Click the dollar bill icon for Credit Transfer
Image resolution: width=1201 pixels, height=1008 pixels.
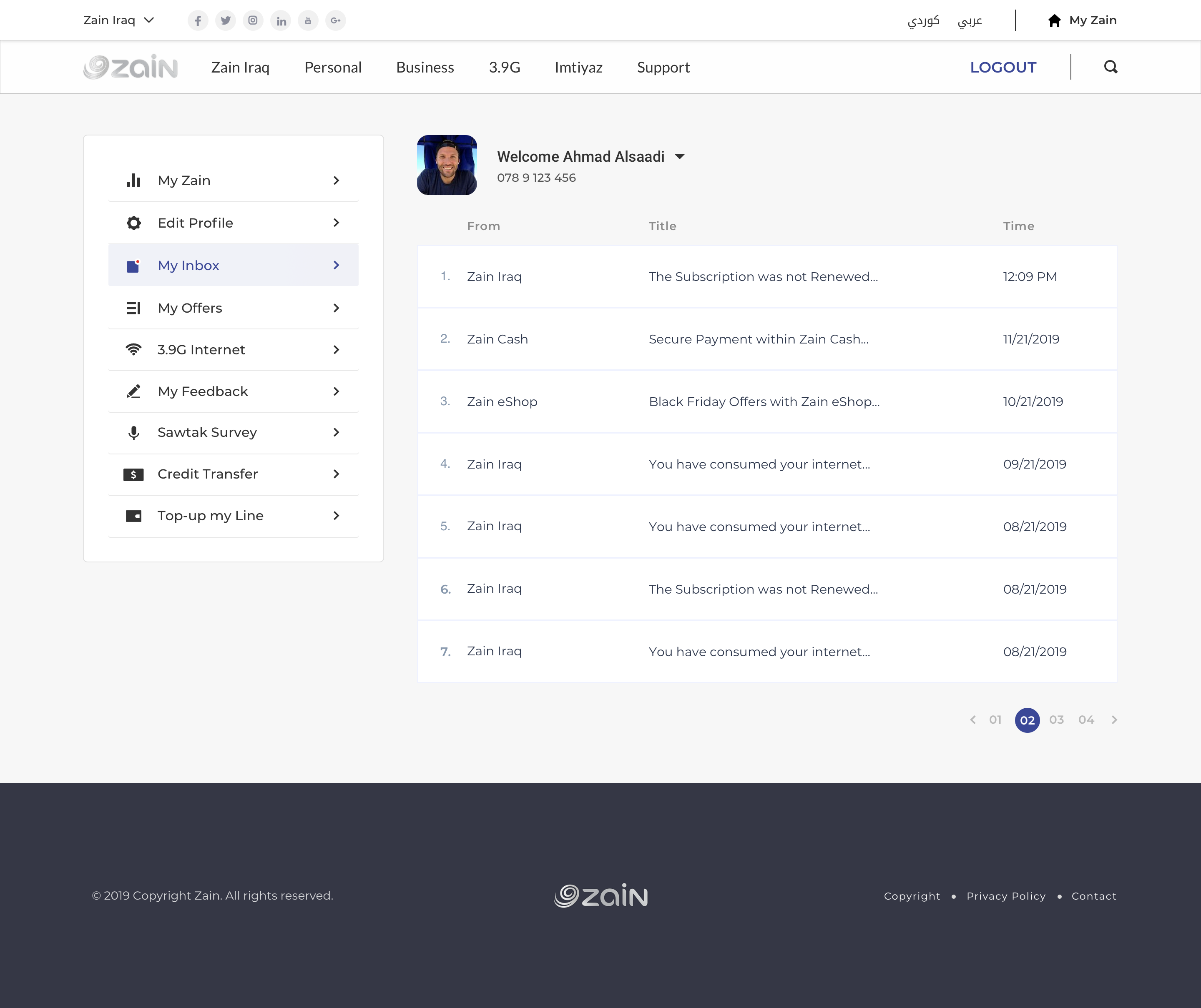pos(133,474)
